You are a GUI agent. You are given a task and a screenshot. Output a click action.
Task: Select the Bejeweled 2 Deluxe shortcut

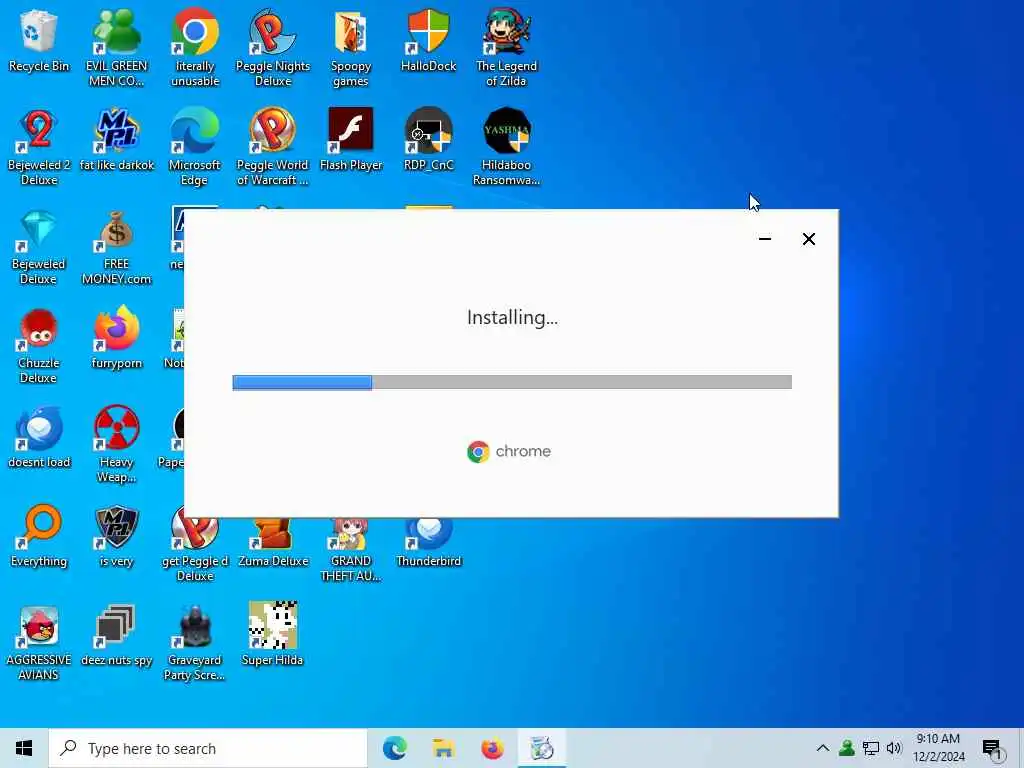coord(39,147)
